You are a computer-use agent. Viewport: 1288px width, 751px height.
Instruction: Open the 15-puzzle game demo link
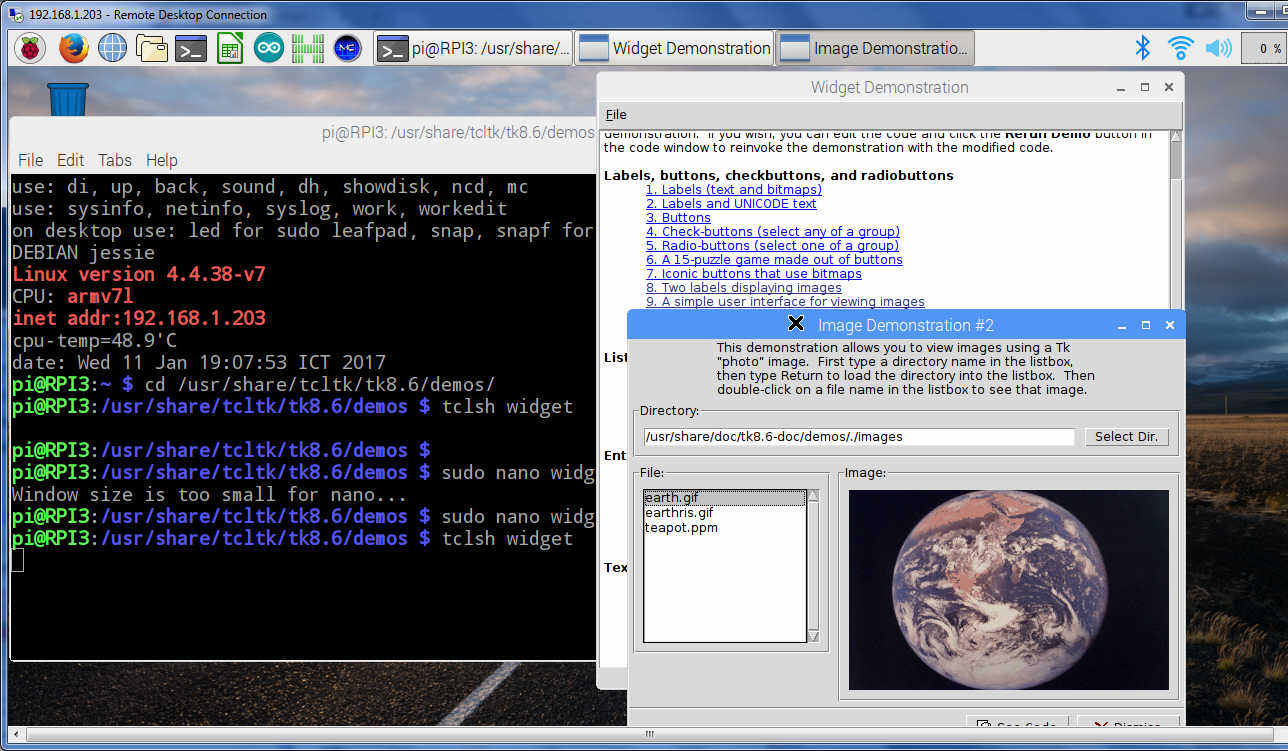774,260
